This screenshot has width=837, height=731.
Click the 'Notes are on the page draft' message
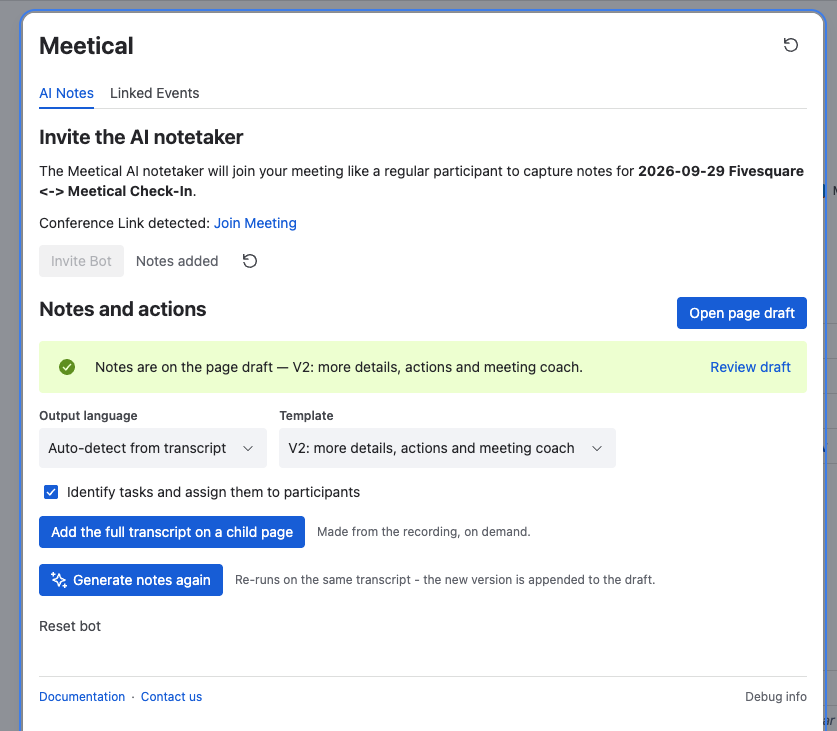point(339,367)
